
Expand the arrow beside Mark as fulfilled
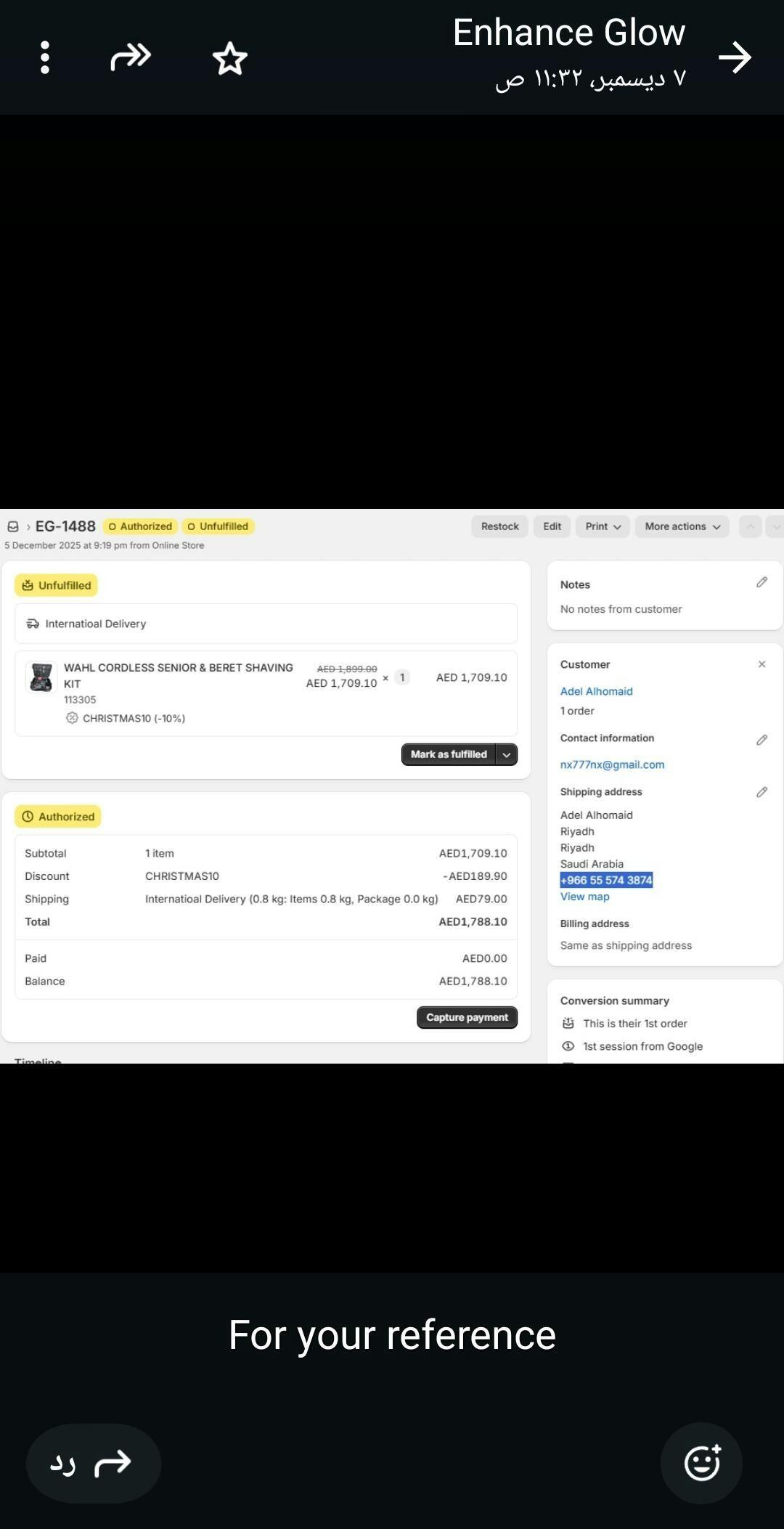coord(507,755)
